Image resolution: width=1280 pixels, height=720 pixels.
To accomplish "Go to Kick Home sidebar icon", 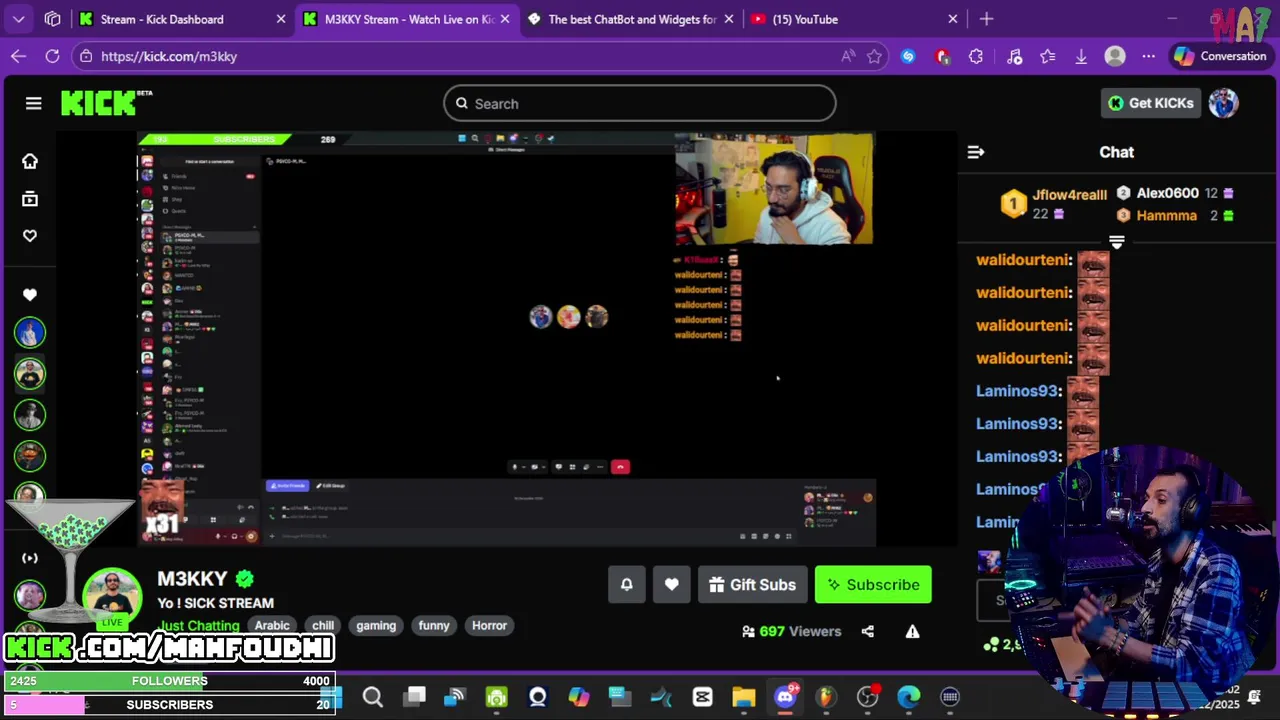I will tap(30, 161).
